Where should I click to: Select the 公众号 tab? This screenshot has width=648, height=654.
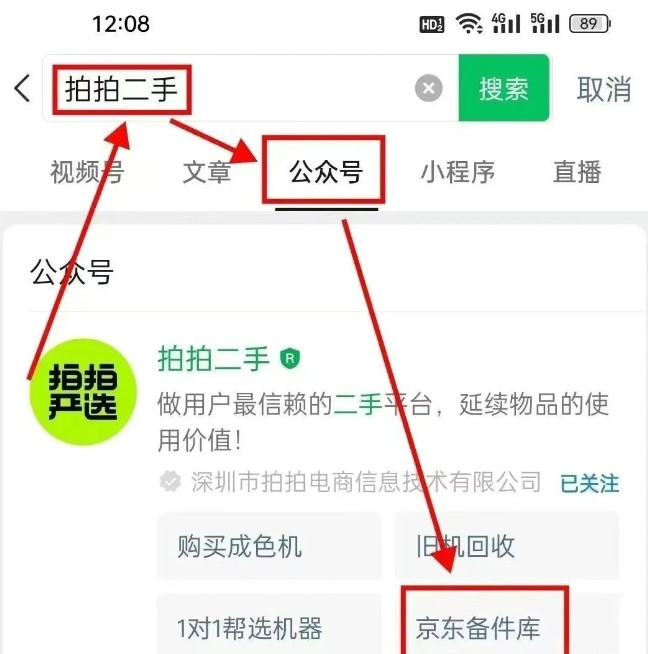[x=326, y=171]
